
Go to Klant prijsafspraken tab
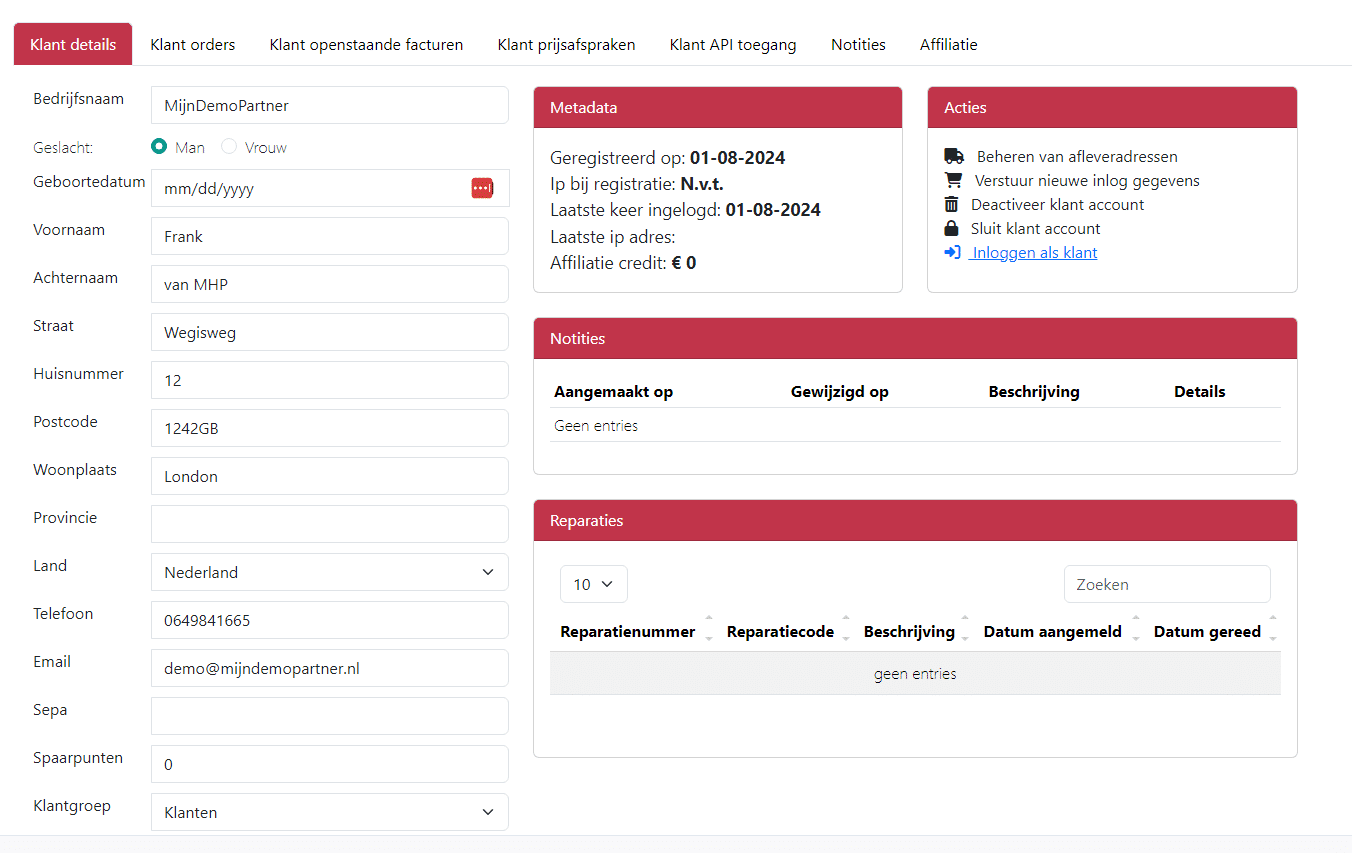coord(566,45)
